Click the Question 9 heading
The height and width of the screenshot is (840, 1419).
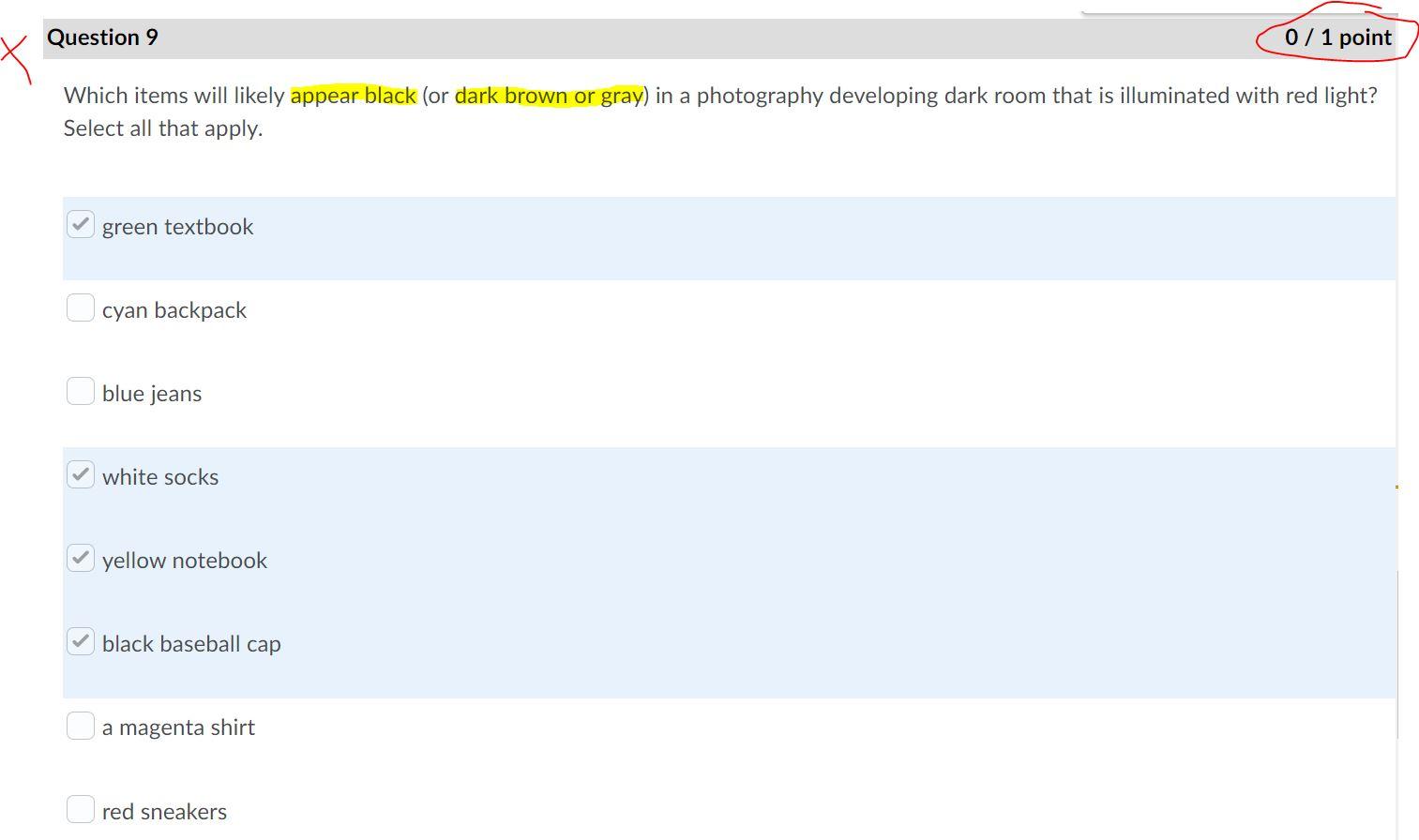pos(102,37)
